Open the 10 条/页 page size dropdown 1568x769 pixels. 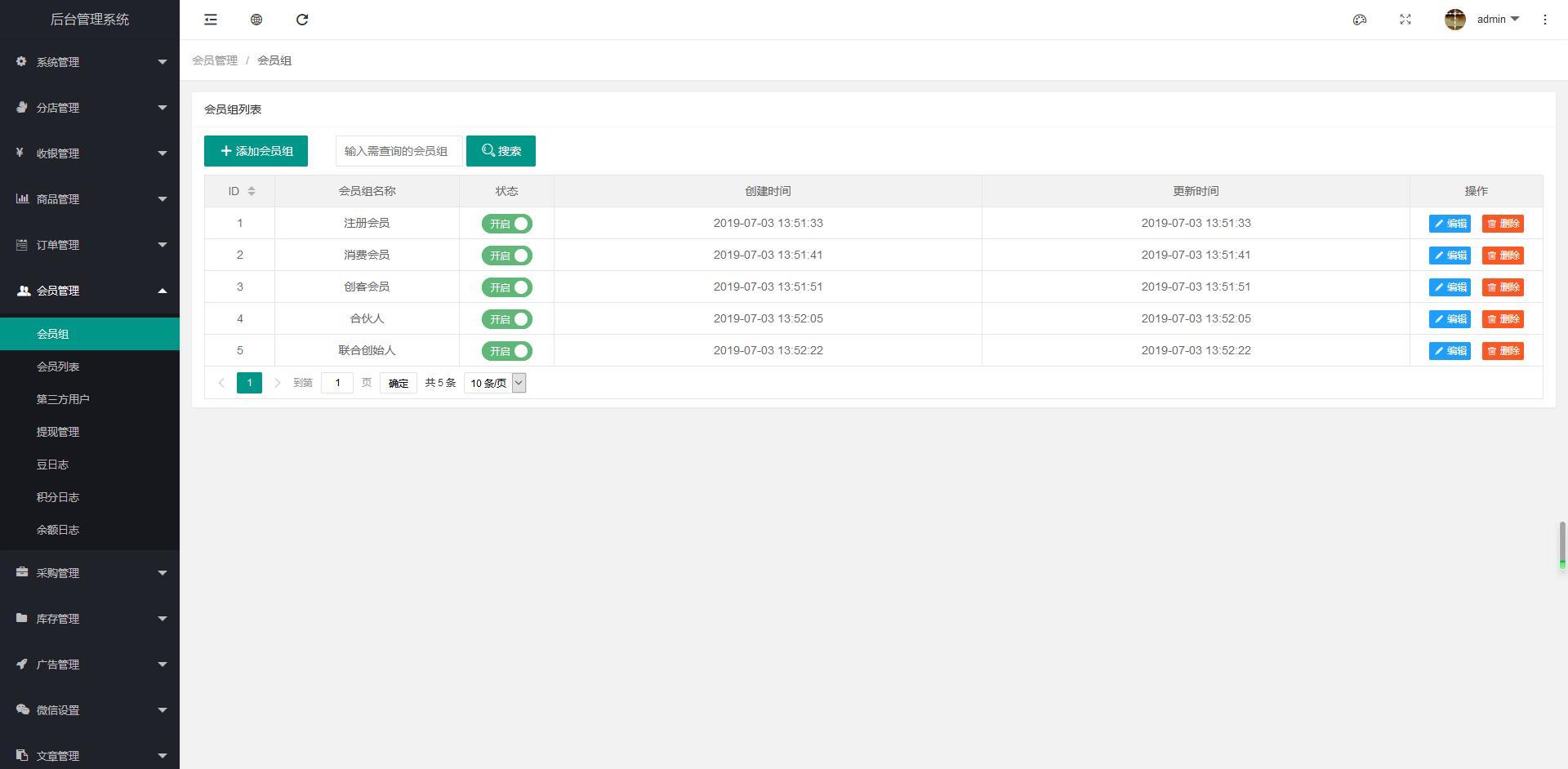[495, 383]
